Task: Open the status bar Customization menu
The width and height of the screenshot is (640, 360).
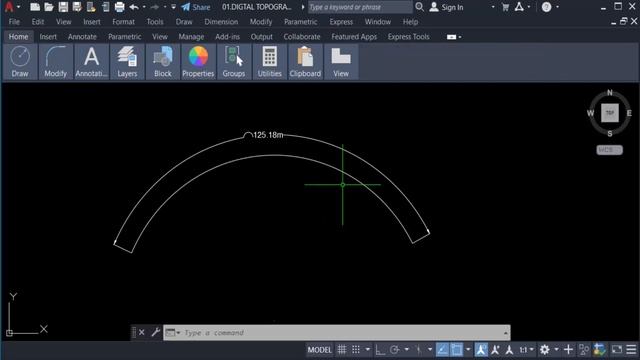Action: point(631,349)
